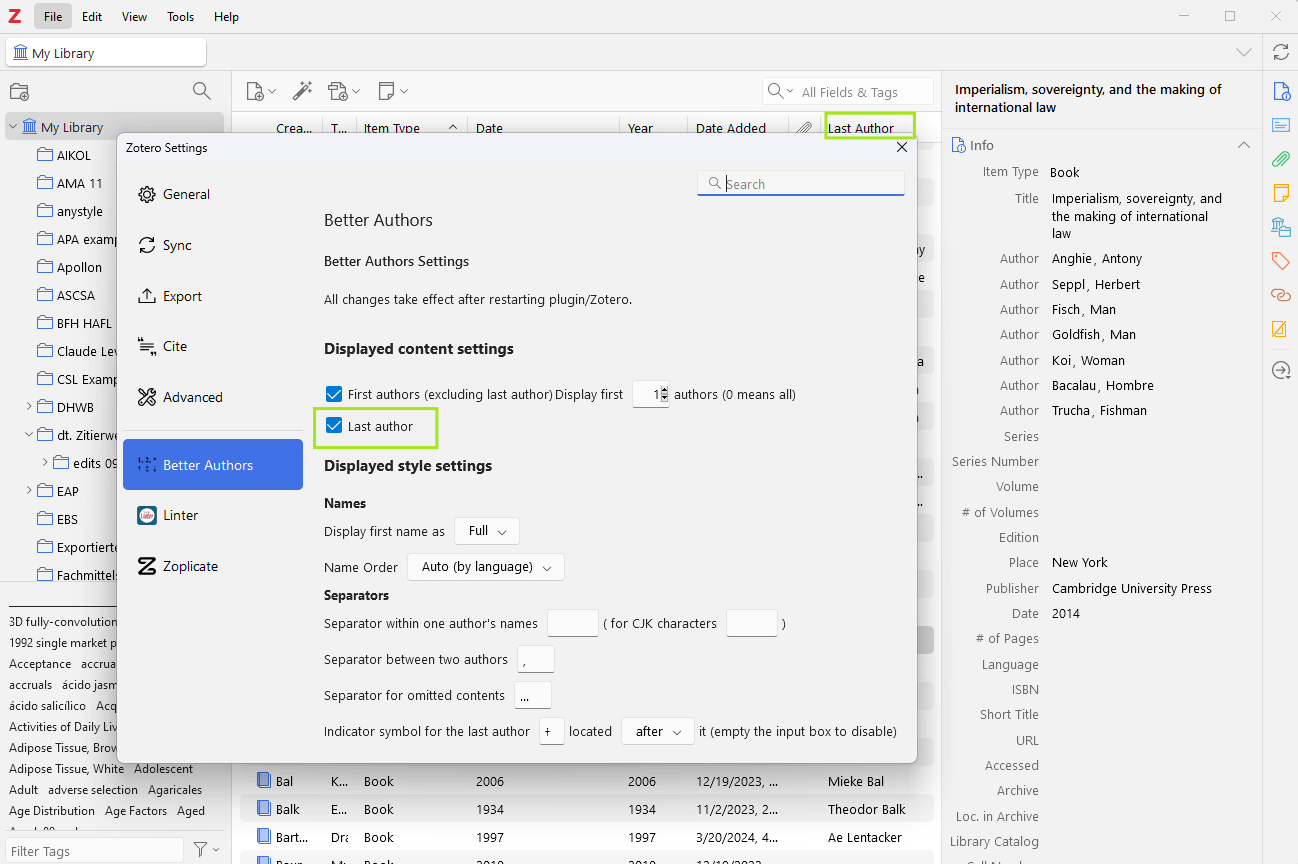Open the Add Item by Identifier magic wand
The image size is (1298, 864).
302,91
